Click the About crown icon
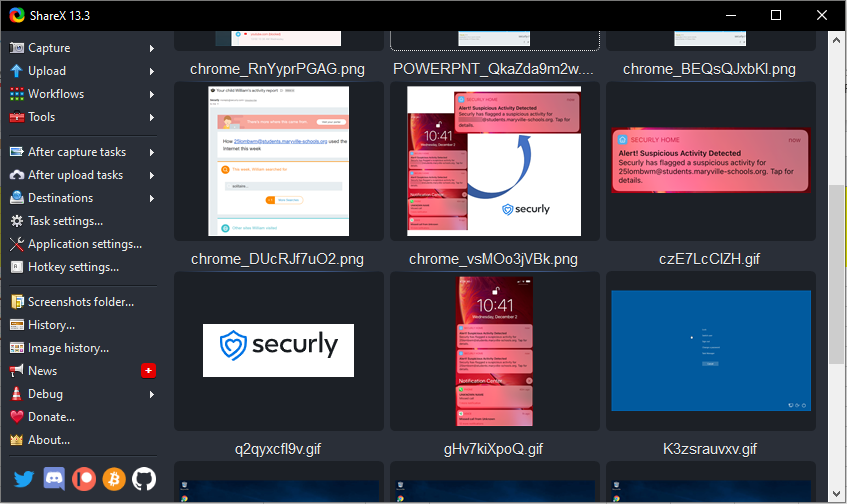This screenshot has height=504, width=847. click(17, 440)
